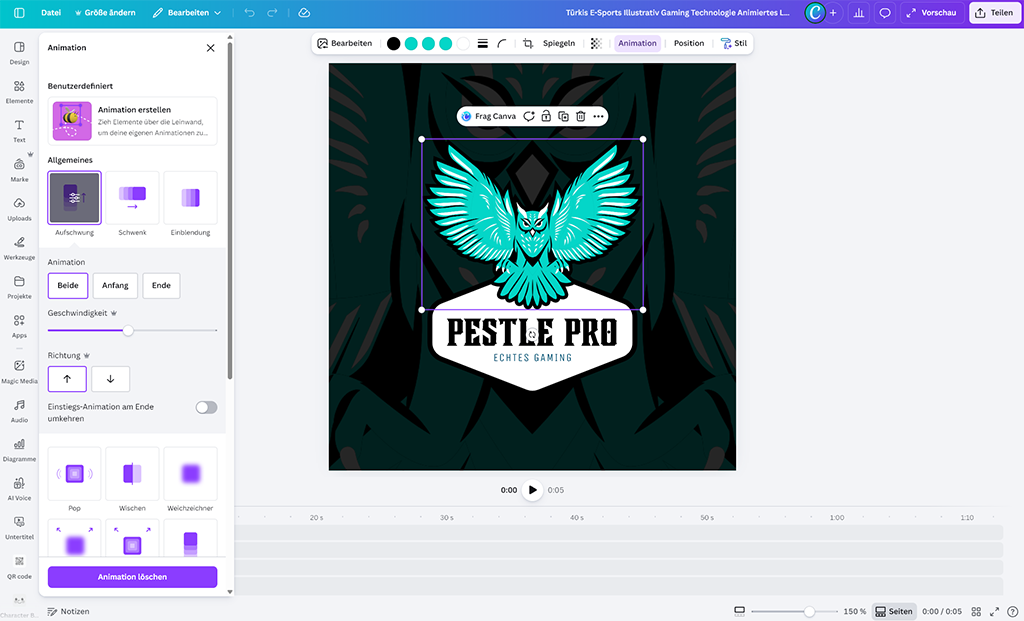The width and height of the screenshot is (1024, 621).
Task: Open the analytics chart icon
Action: (859, 12)
